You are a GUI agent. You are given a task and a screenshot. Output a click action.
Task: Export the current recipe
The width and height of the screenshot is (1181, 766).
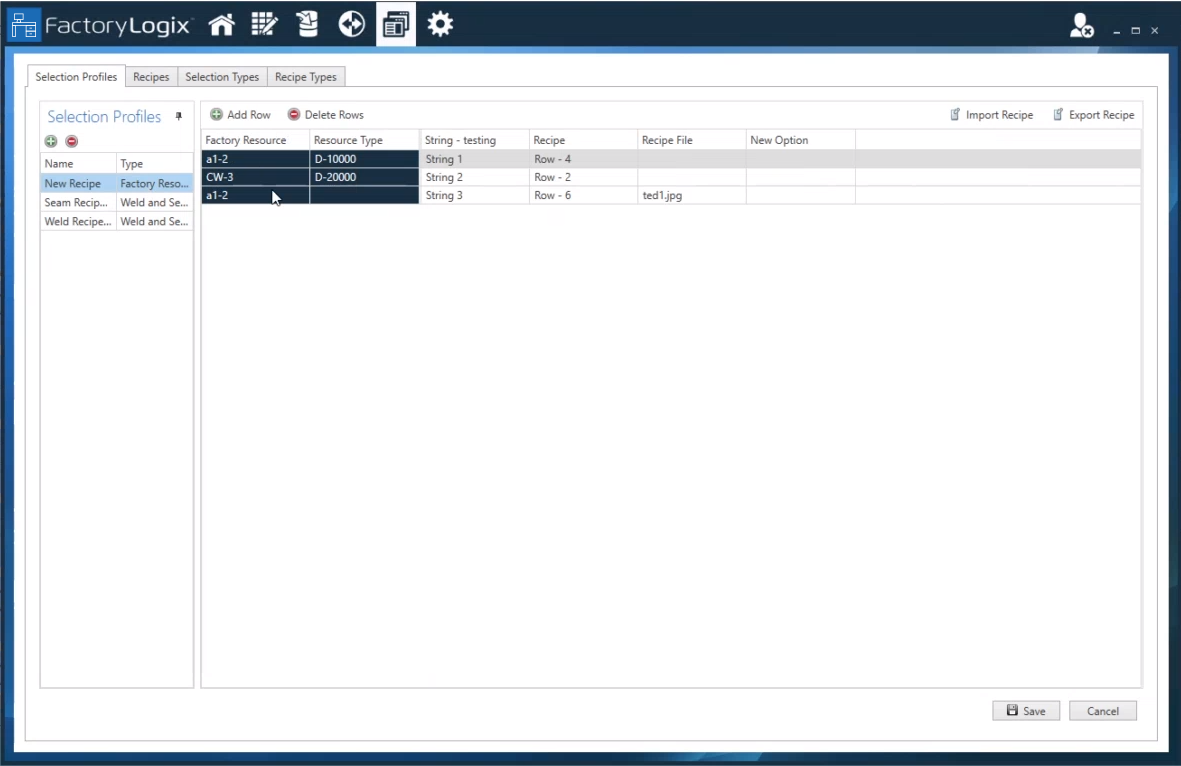click(x=1093, y=114)
